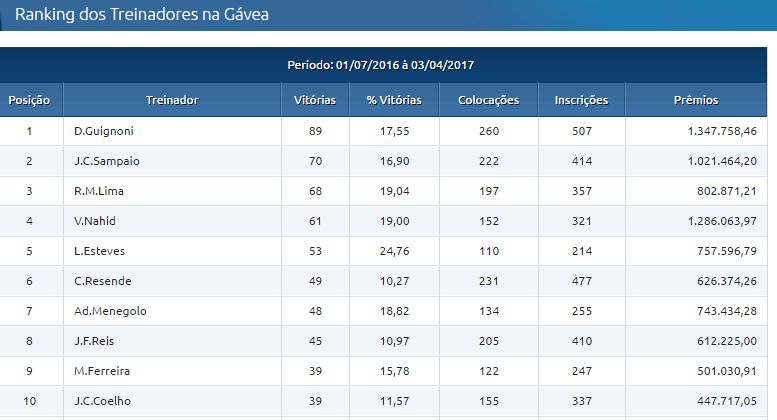Select the Colocações column header

(x=488, y=100)
